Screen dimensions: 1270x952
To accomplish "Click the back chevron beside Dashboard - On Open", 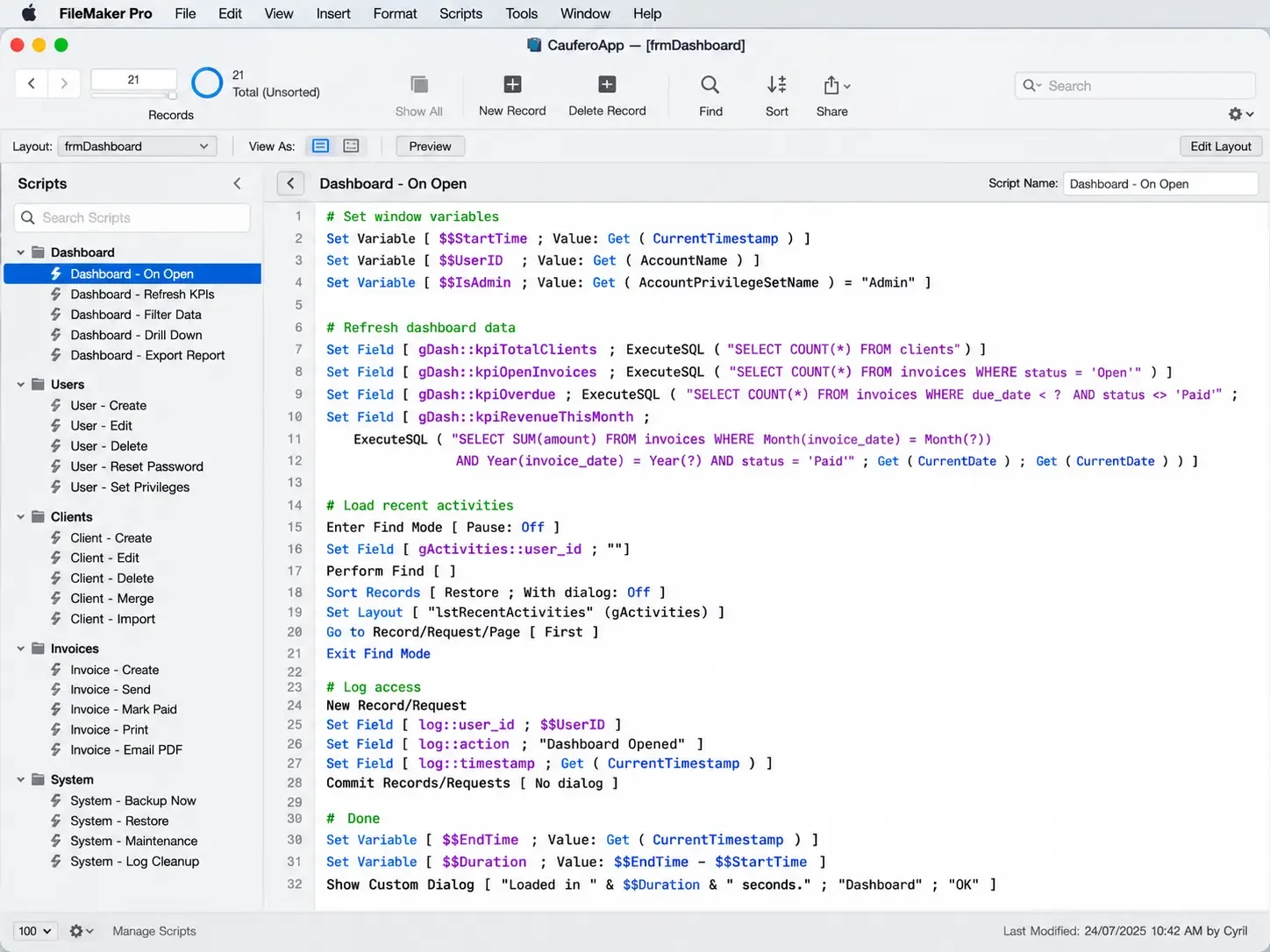I will pos(290,183).
